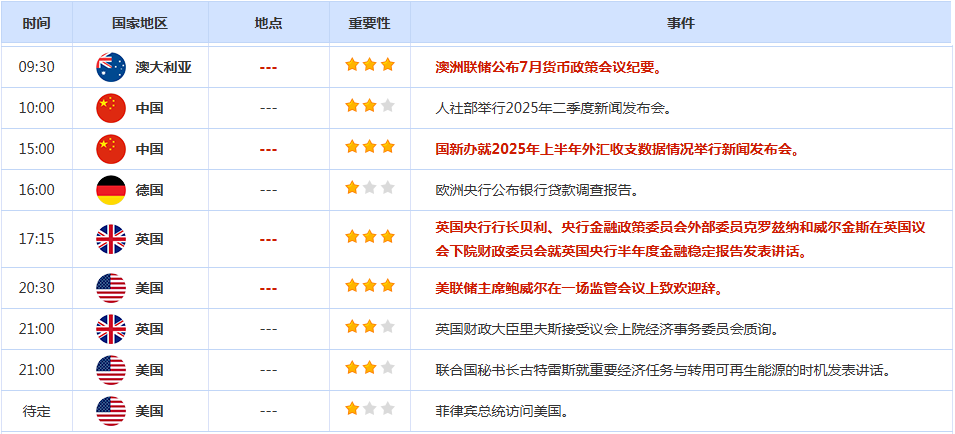The height and width of the screenshot is (434, 955).
Task: Open the 人社部举行2025年二季度新闻发布会 event
Action: coord(553,108)
